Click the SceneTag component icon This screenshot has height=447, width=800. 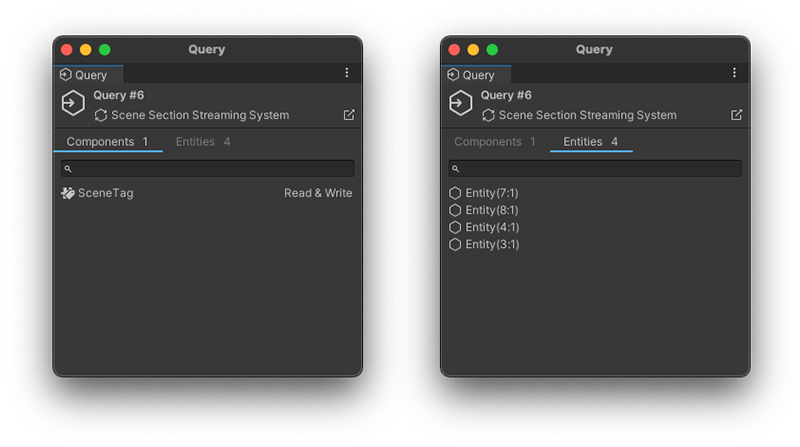coord(68,193)
